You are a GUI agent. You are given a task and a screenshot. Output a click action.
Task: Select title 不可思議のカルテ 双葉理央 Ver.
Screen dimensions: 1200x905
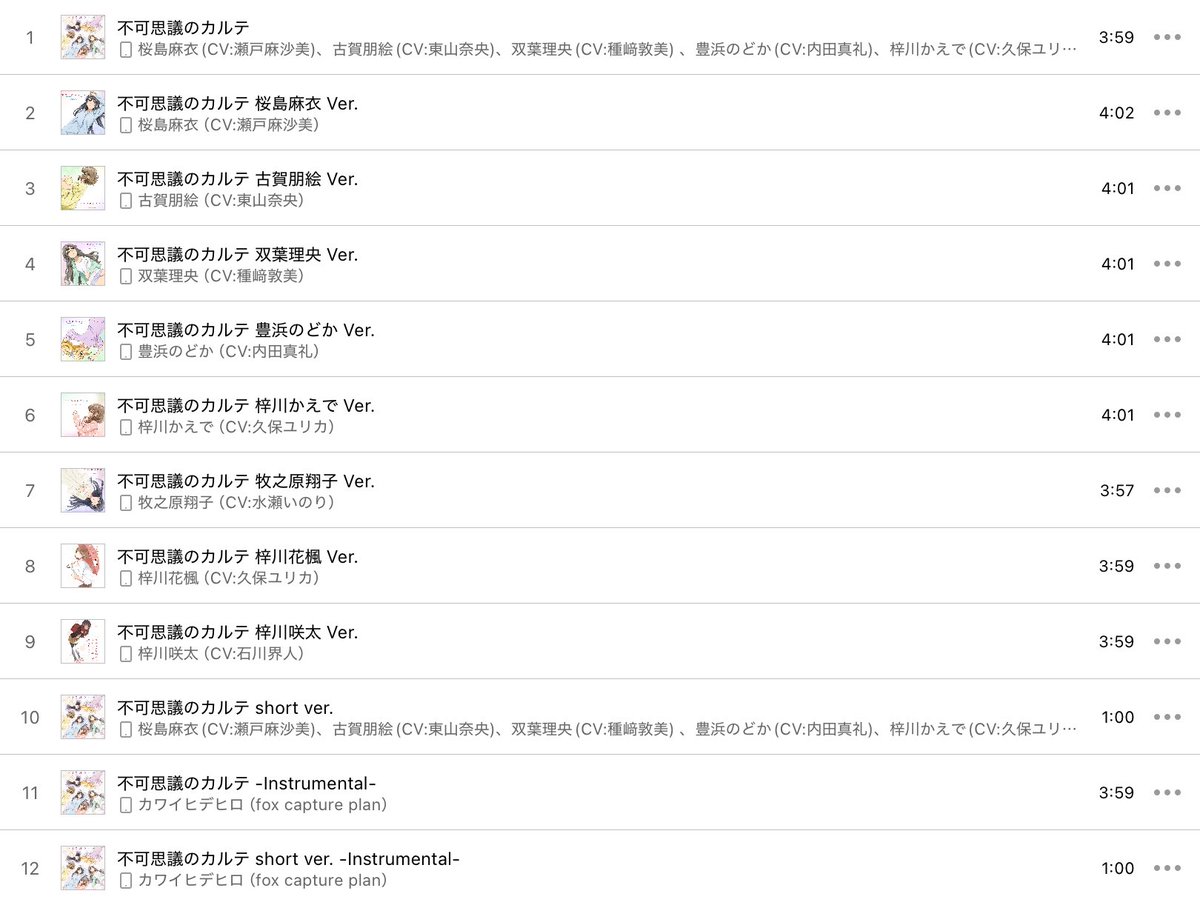click(x=237, y=254)
